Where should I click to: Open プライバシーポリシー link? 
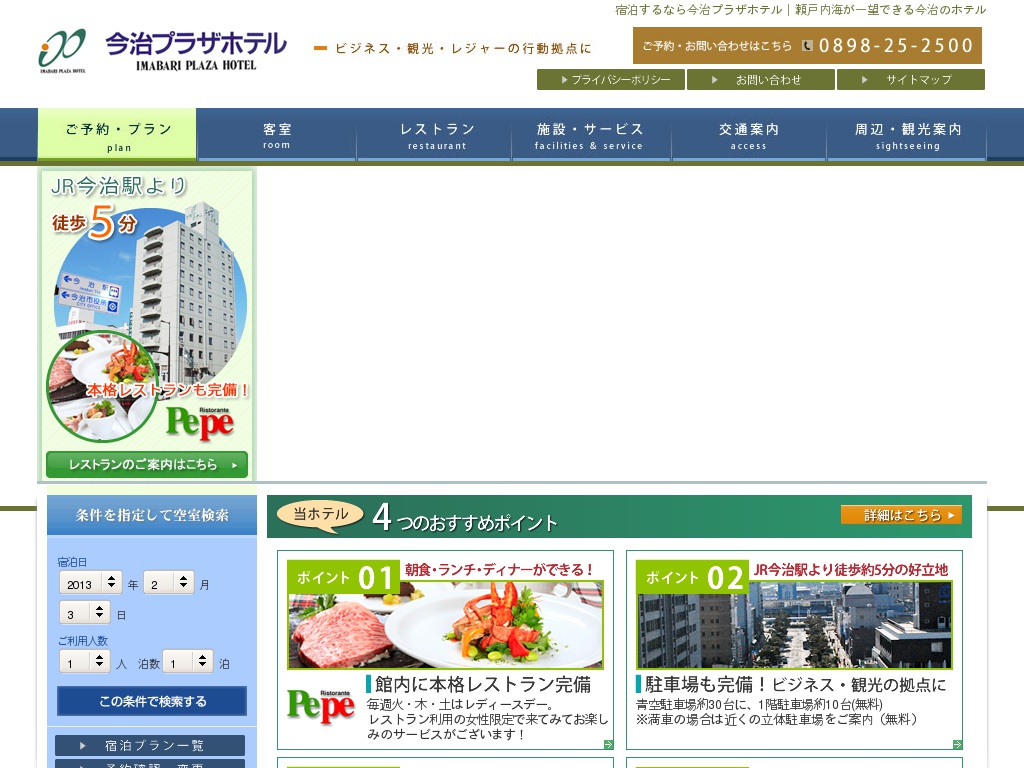point(611,80)
